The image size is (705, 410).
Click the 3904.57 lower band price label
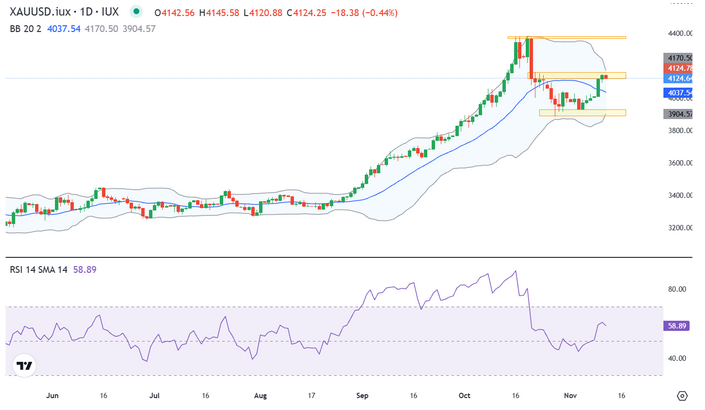click(x=678, y=114)
